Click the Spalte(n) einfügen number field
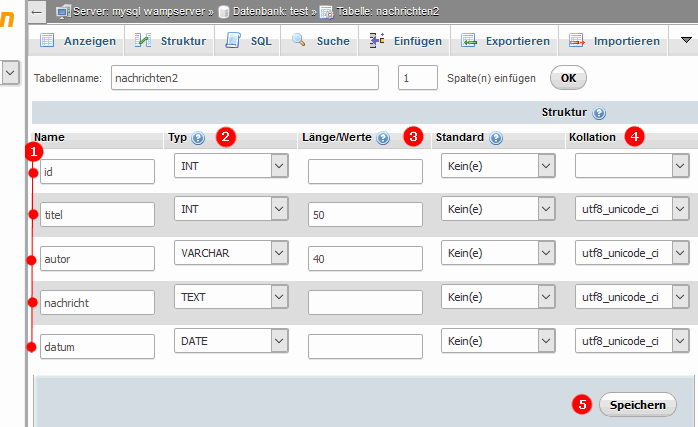Viewport: 698px width, 427px height. (418, 78)
